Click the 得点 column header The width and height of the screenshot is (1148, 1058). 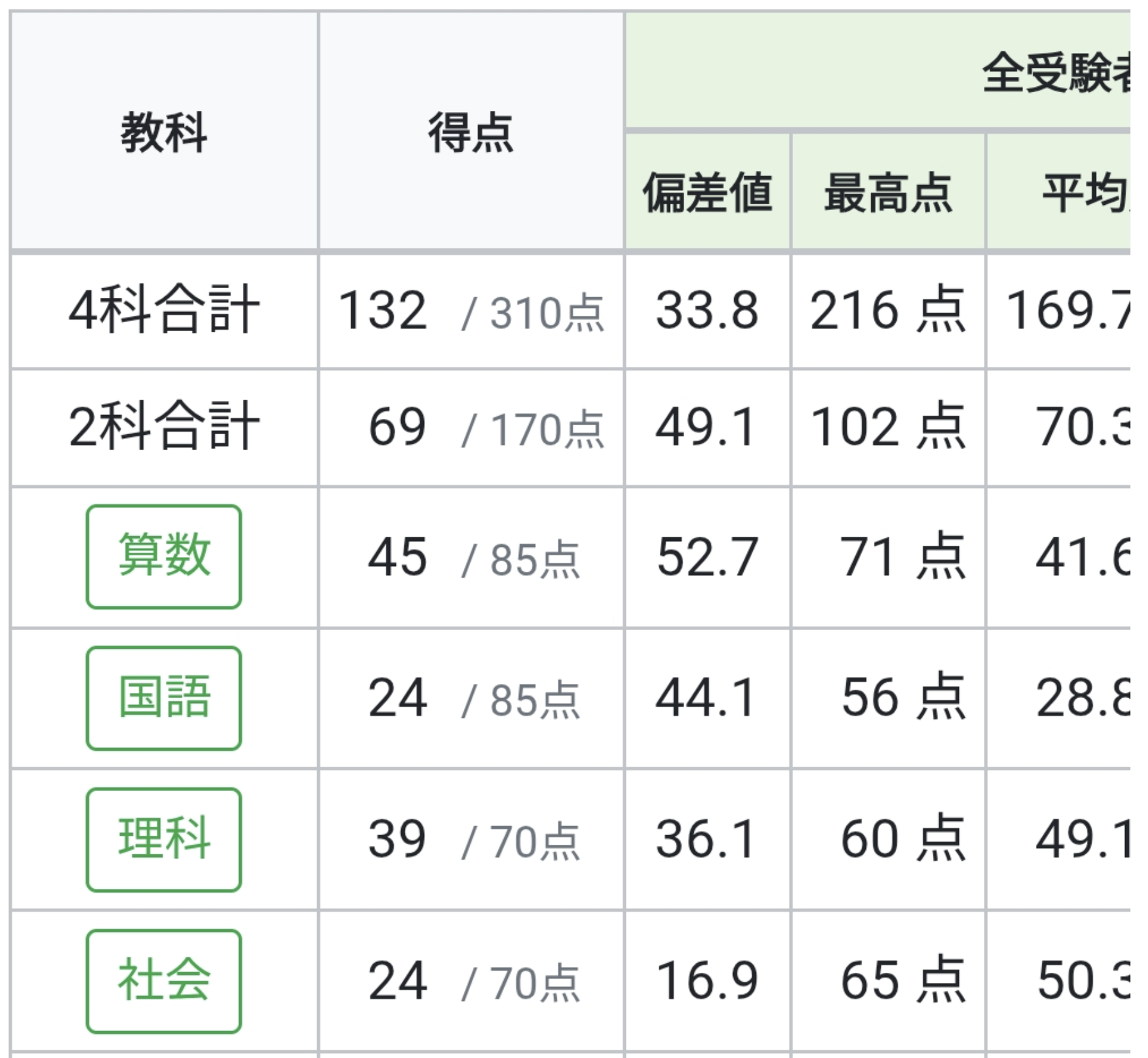pos(471,132)
